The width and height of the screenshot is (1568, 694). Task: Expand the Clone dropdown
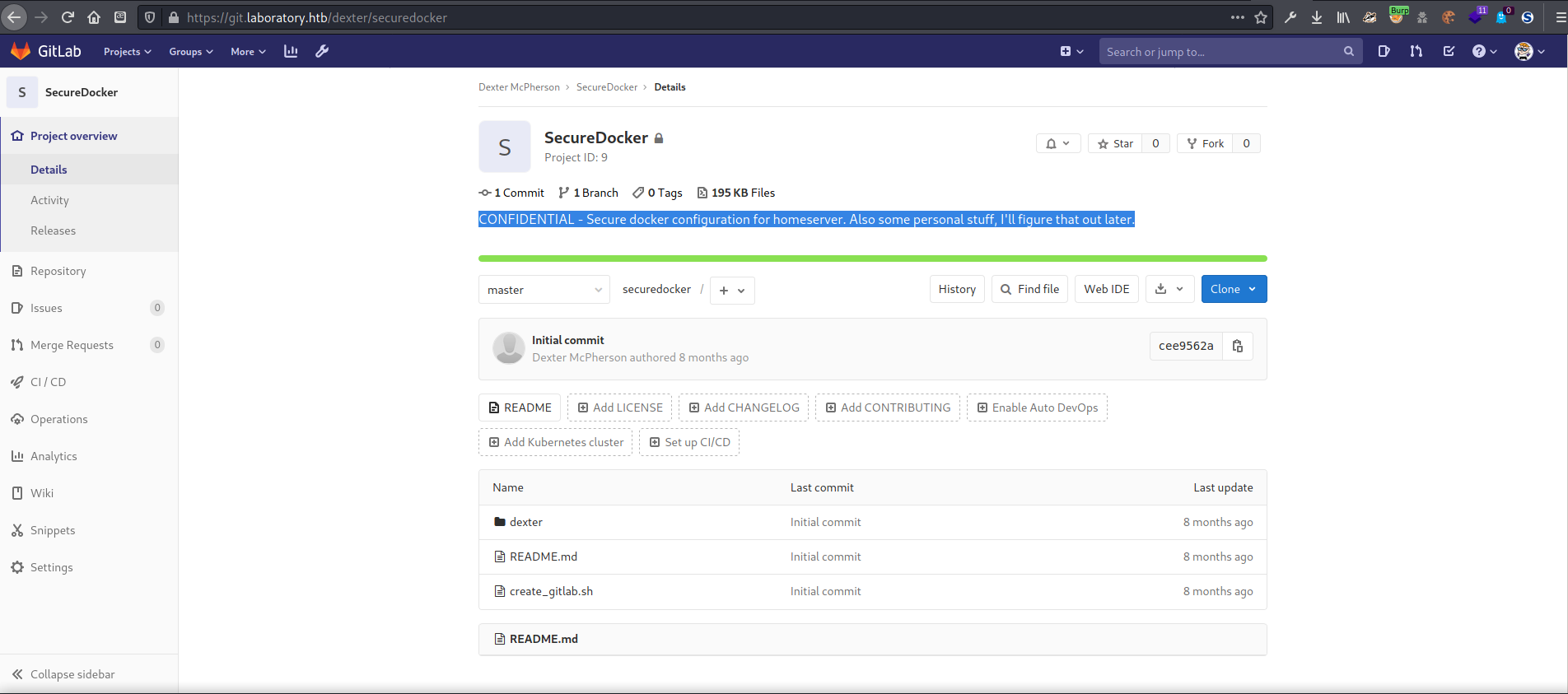[x=1233, y=289]
